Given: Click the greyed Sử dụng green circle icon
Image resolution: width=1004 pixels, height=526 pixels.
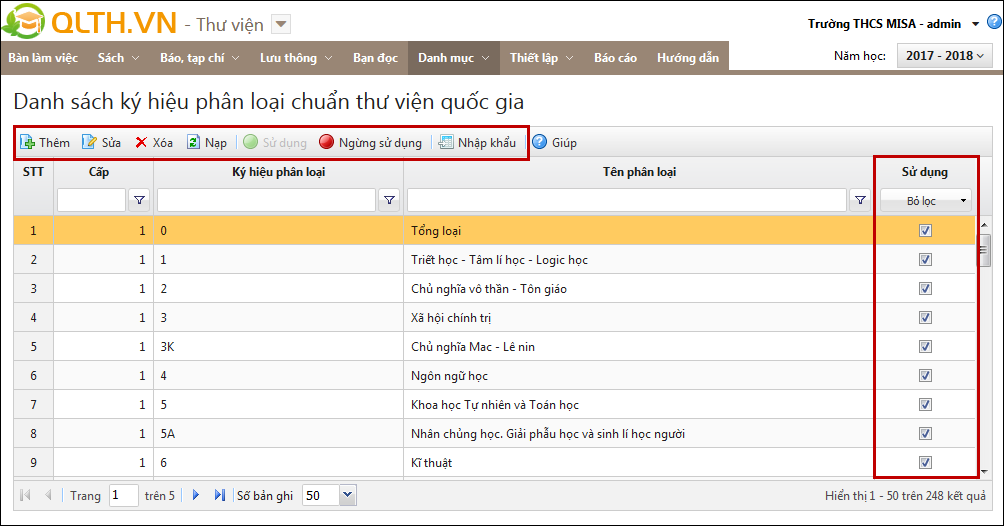Looking at the screenshot, I should click(x=251, y=142).
